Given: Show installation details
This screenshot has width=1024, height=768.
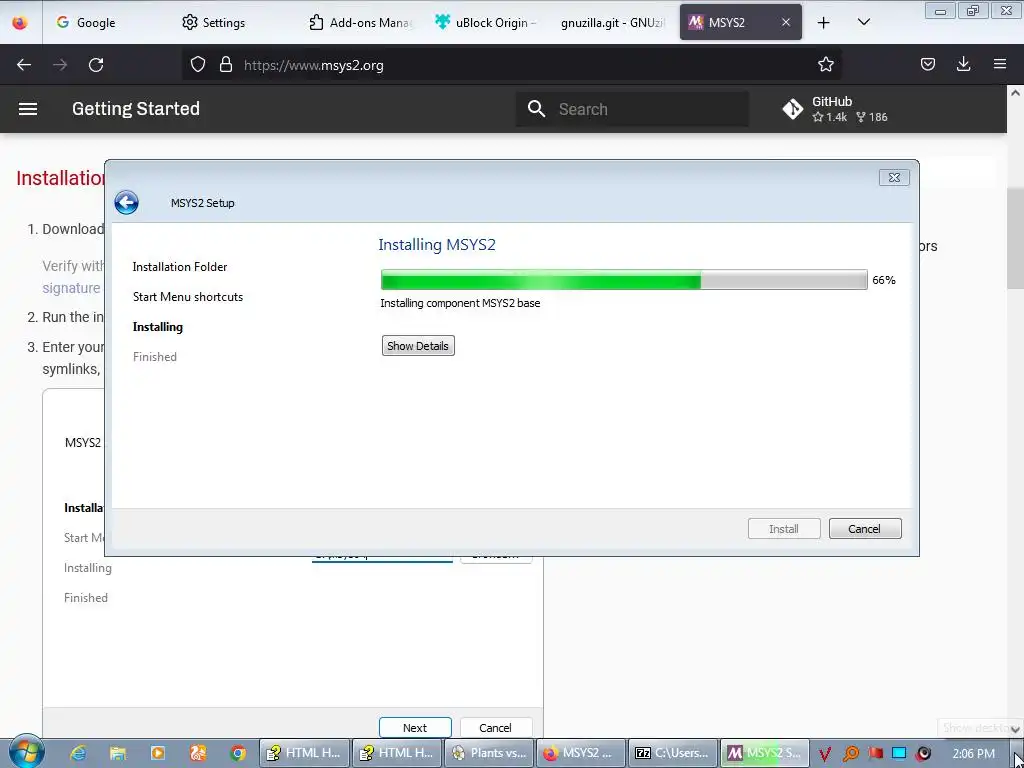Looking at the screenshot, I should pos(418,345).
